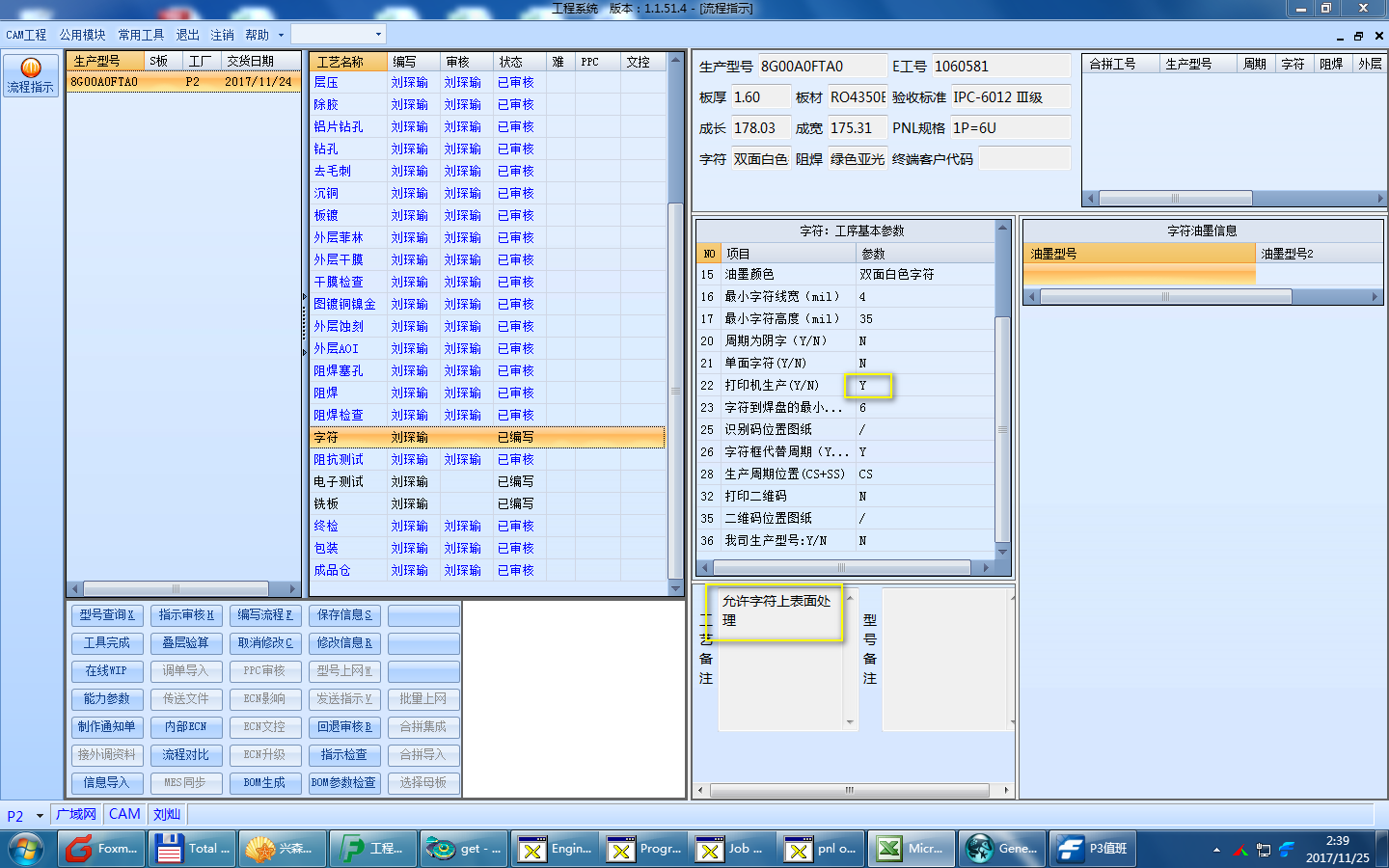Open the 帮助 menu
The image size is (1389, 868).
pos(257,35)
